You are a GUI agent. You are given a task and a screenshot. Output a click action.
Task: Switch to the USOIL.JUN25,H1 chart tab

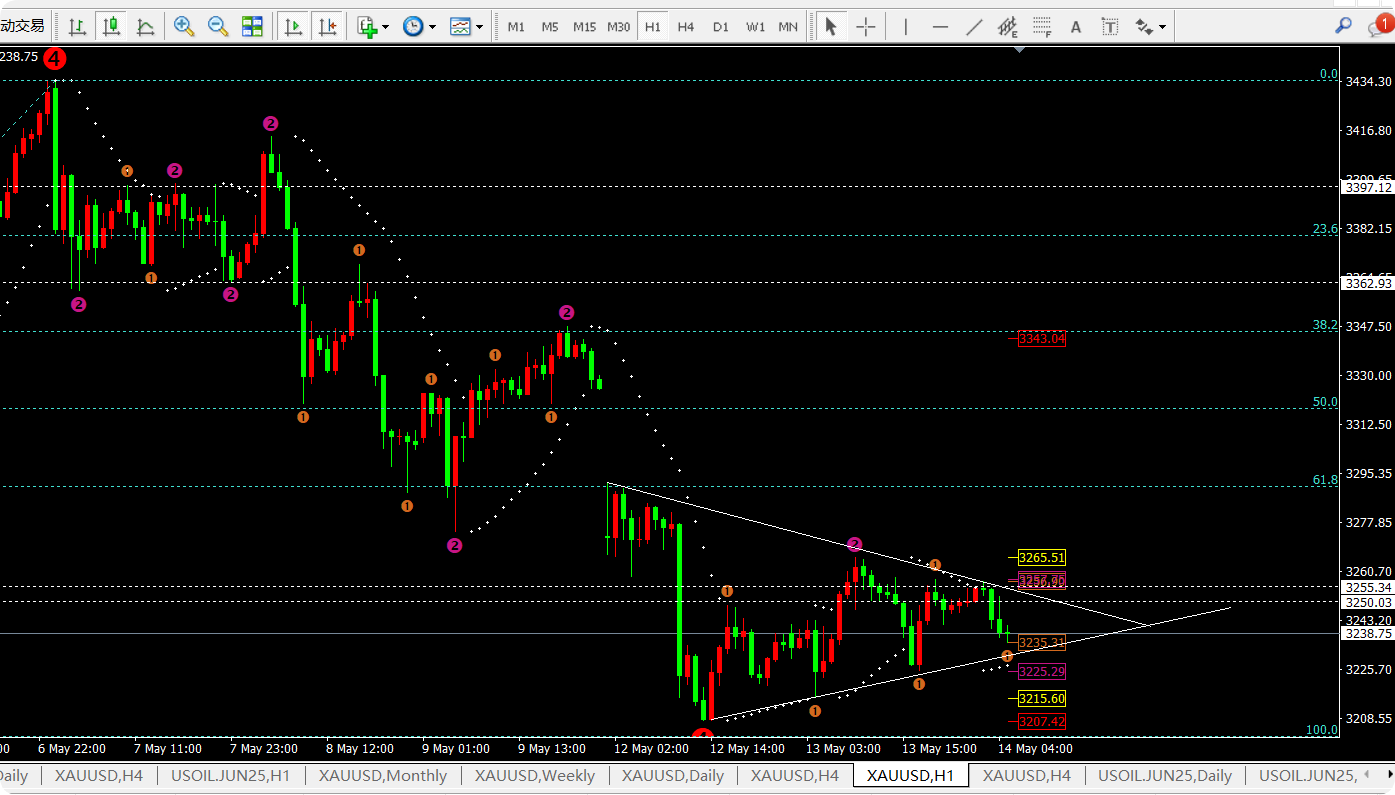pos(231,775)
